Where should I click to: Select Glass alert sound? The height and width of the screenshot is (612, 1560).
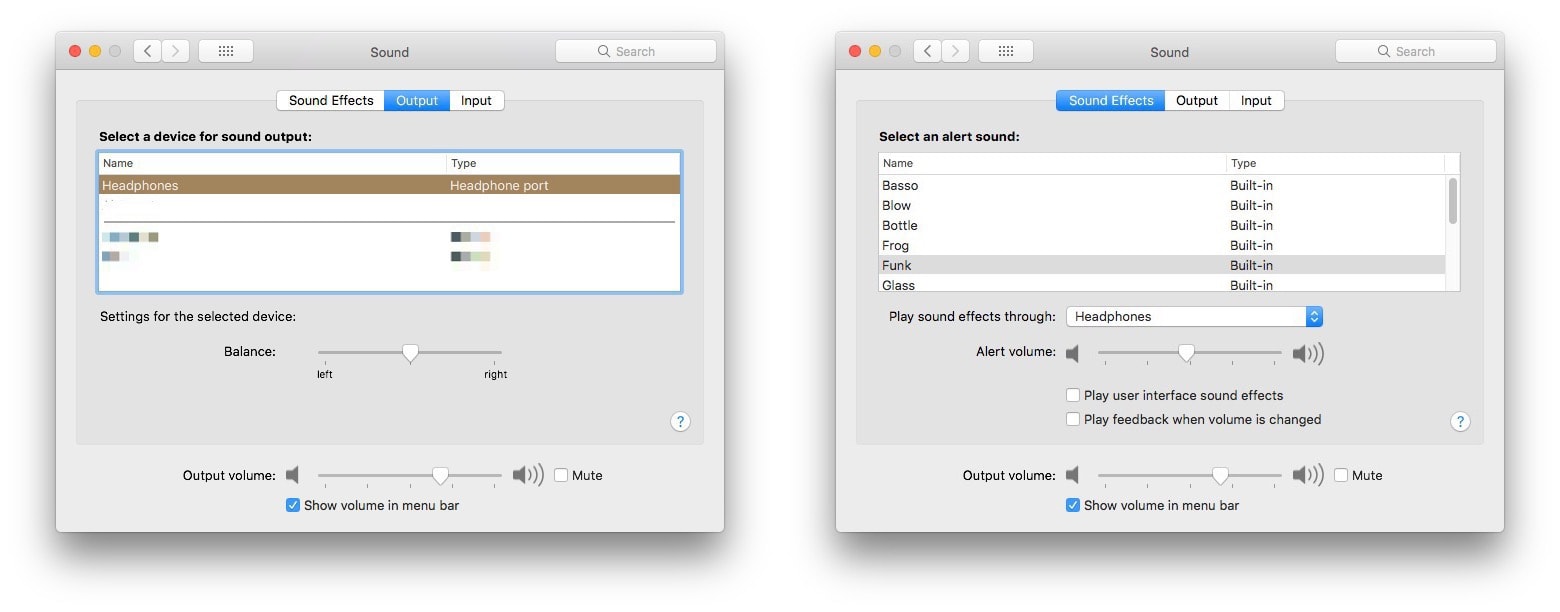click(1162, 284)
